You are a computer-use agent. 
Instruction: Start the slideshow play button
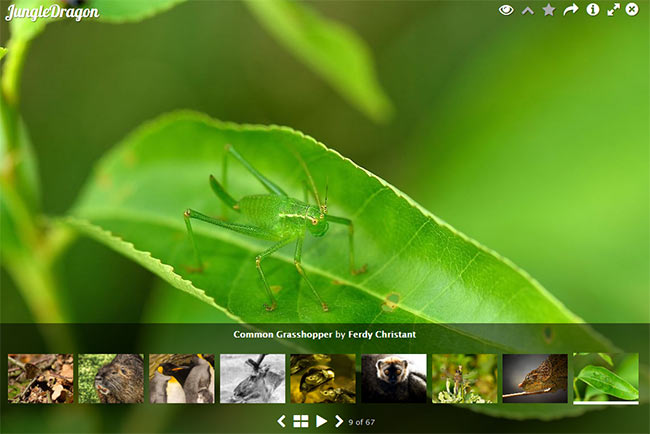pyautogui.click(x=321, y=422)
